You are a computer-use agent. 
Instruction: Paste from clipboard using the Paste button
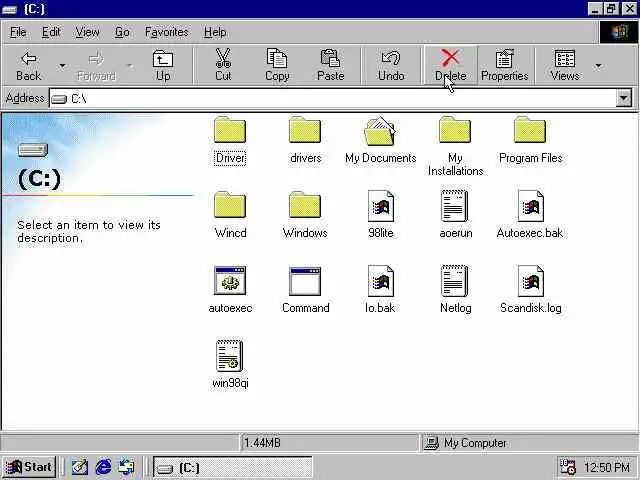(x=331, y=65)
